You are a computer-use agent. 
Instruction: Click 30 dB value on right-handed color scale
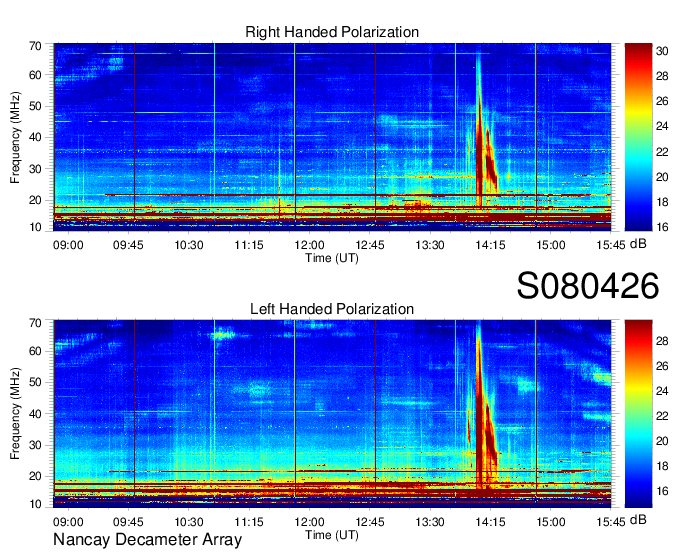[662, 51]
